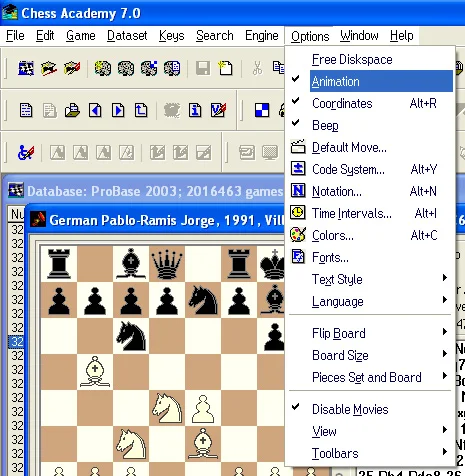
Task: Expand the Toolbars submenu
Action: coord(370,453)
